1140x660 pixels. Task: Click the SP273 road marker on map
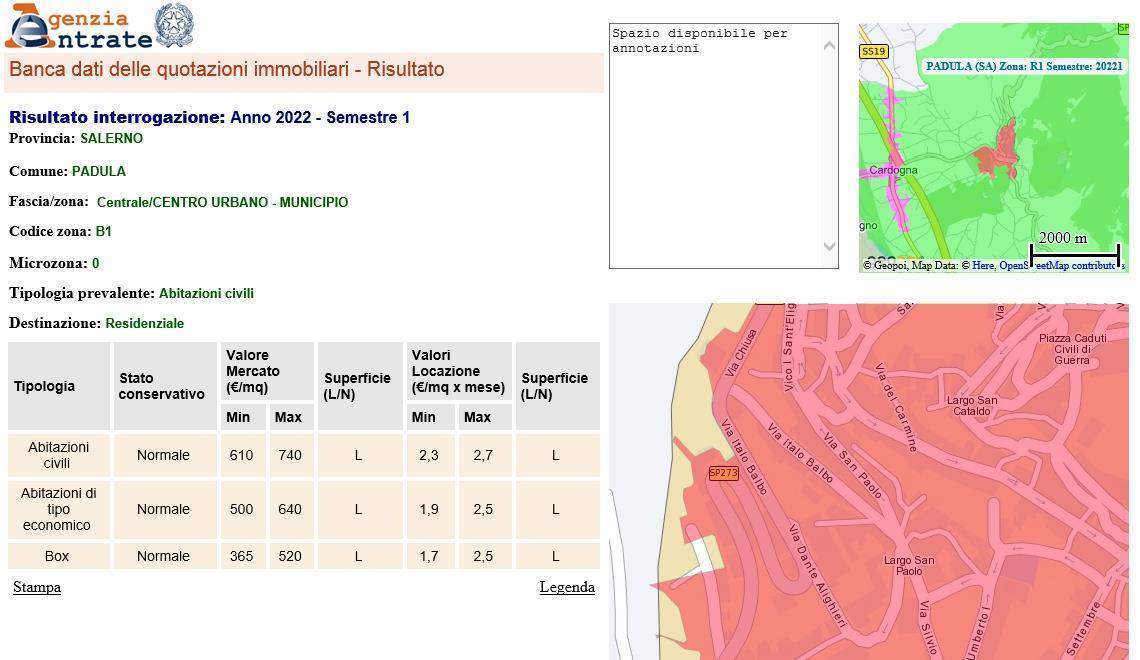coord(723,473)
